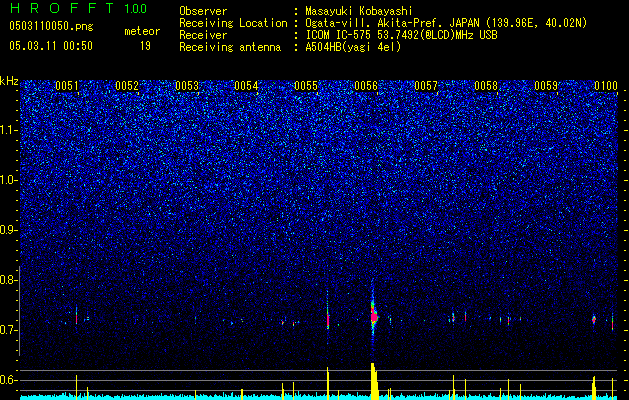Click the 0051 time marker
629x400 pixels.
[x=67, y=86]
